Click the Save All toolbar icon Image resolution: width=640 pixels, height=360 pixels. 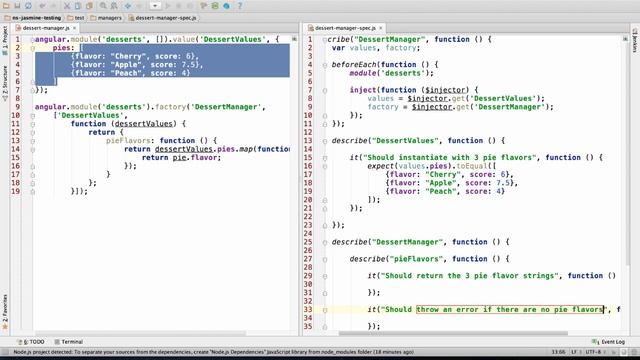(17, 6)
